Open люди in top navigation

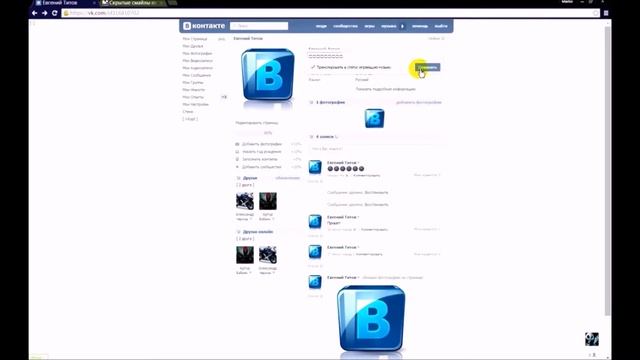[x=321, y=26]
